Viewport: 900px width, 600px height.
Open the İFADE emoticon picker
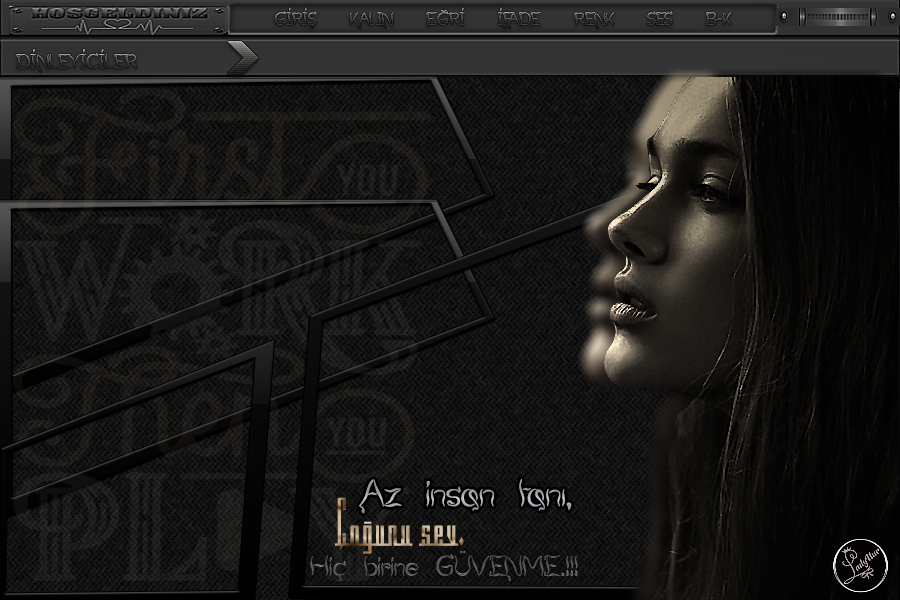[x=518, y=19]
